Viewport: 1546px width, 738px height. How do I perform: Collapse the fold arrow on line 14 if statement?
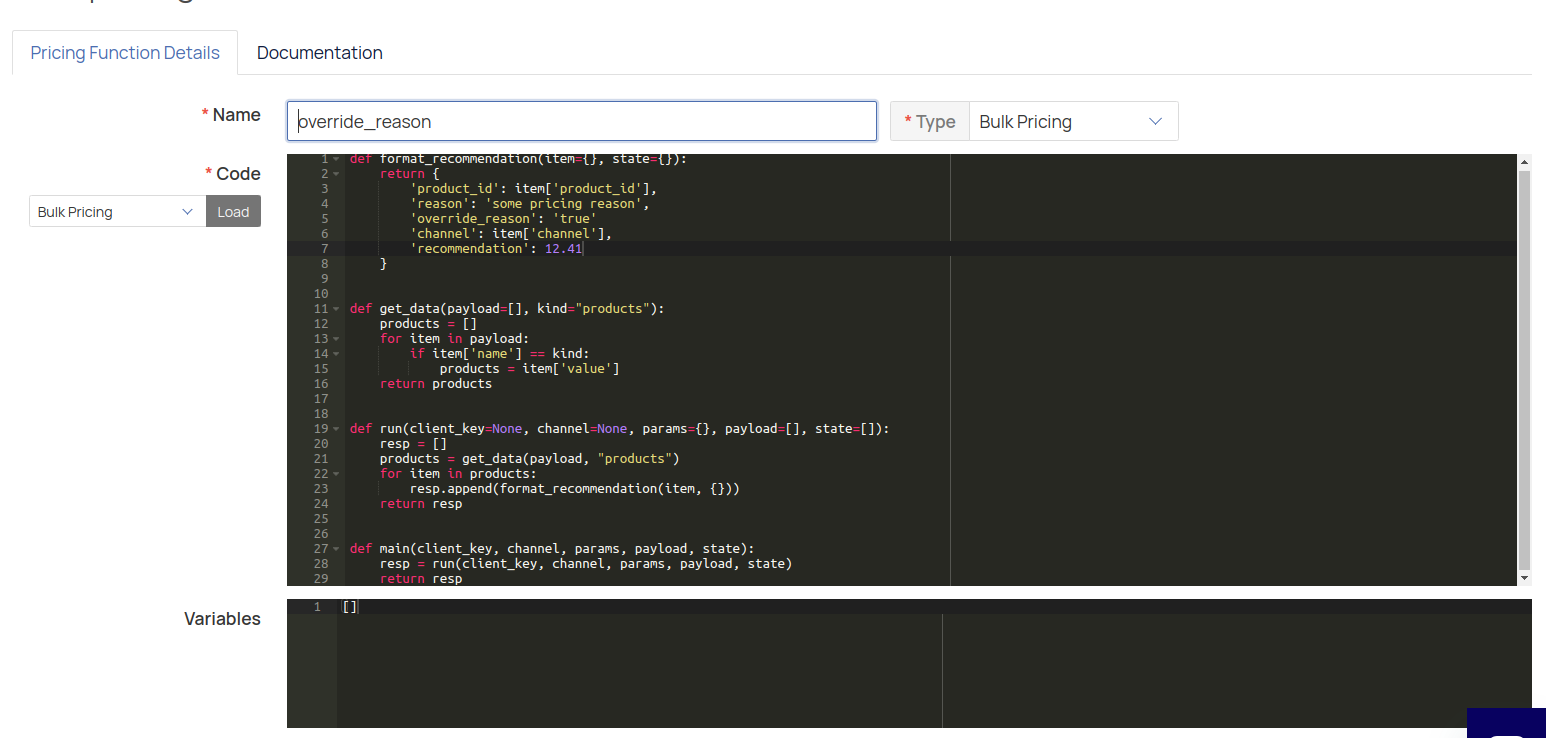click(x=336, y=354)
